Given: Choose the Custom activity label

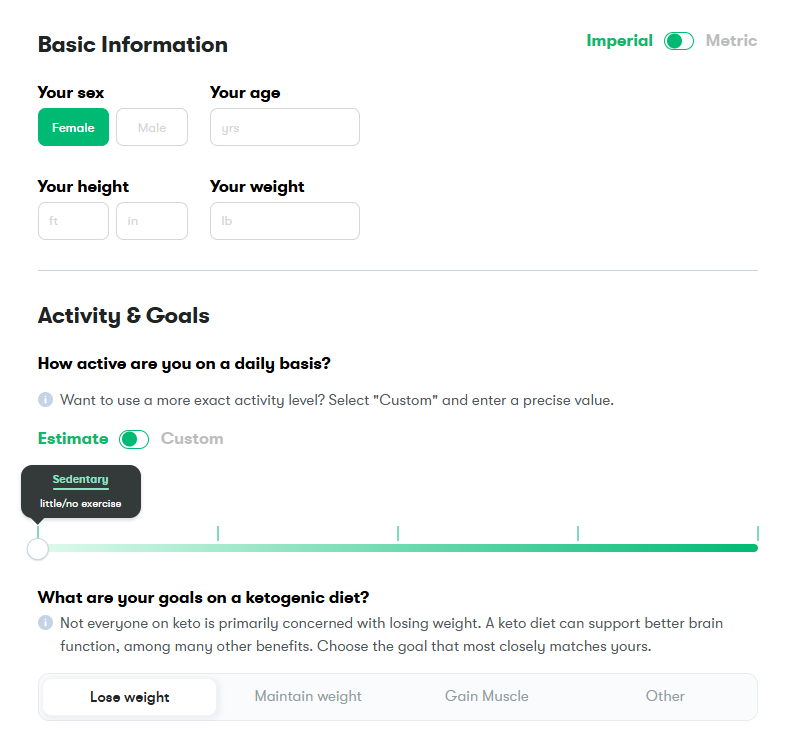Looking at the screenshot, I should pyautogui.click(x=192, y=439).
